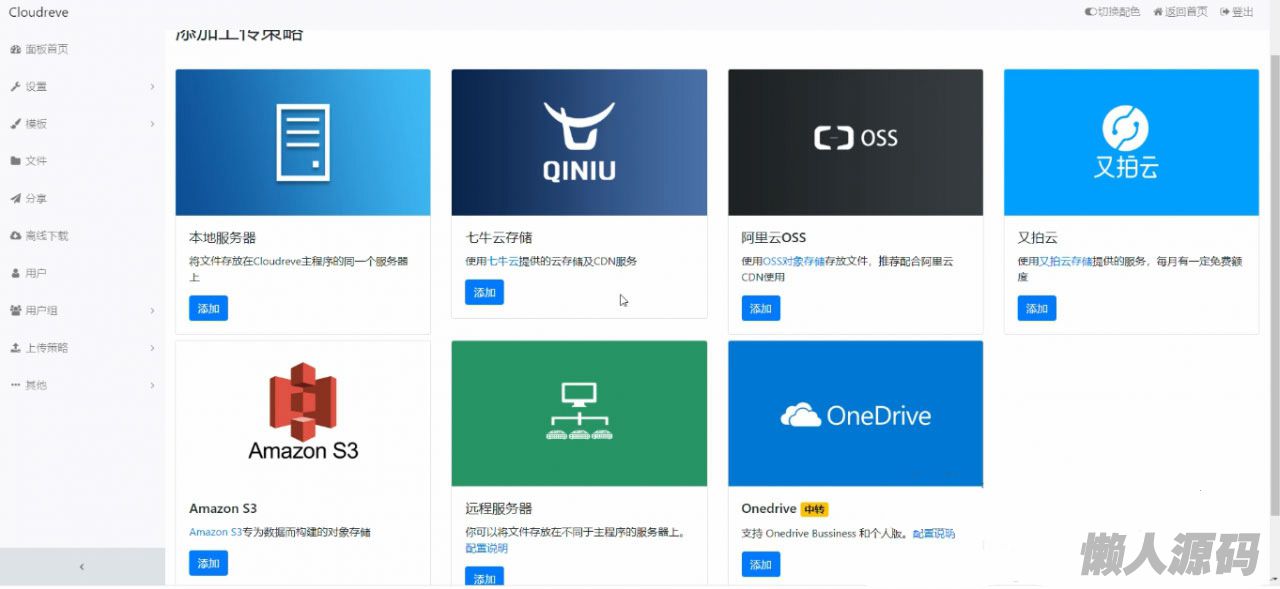Open 配置说明 link under 远程服务器
The image size is (1280, 589).
[x=486, y=548]
